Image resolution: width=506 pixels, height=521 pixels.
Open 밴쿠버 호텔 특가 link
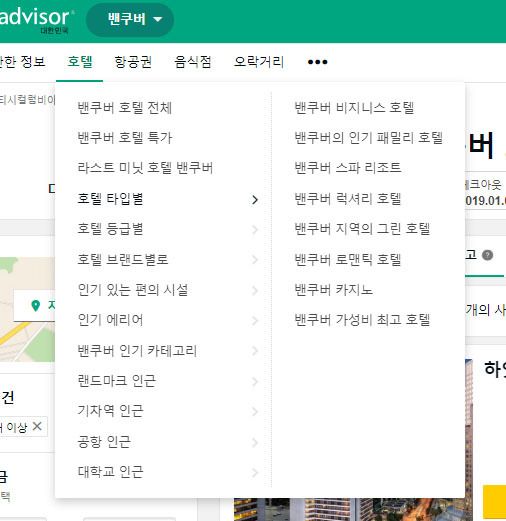(125, 138)
